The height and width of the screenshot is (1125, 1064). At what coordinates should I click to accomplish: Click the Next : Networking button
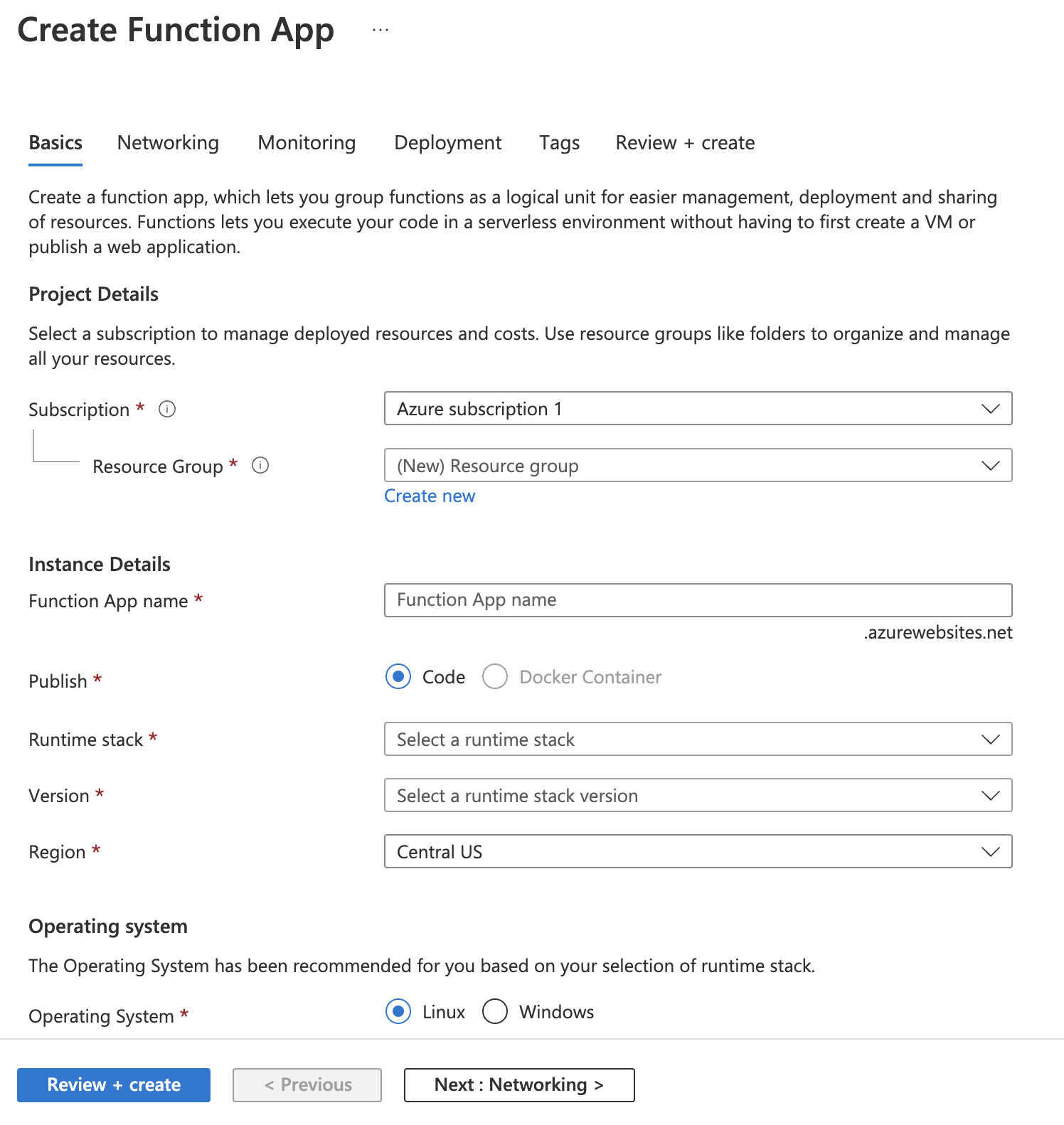[x=519, y=1085]
